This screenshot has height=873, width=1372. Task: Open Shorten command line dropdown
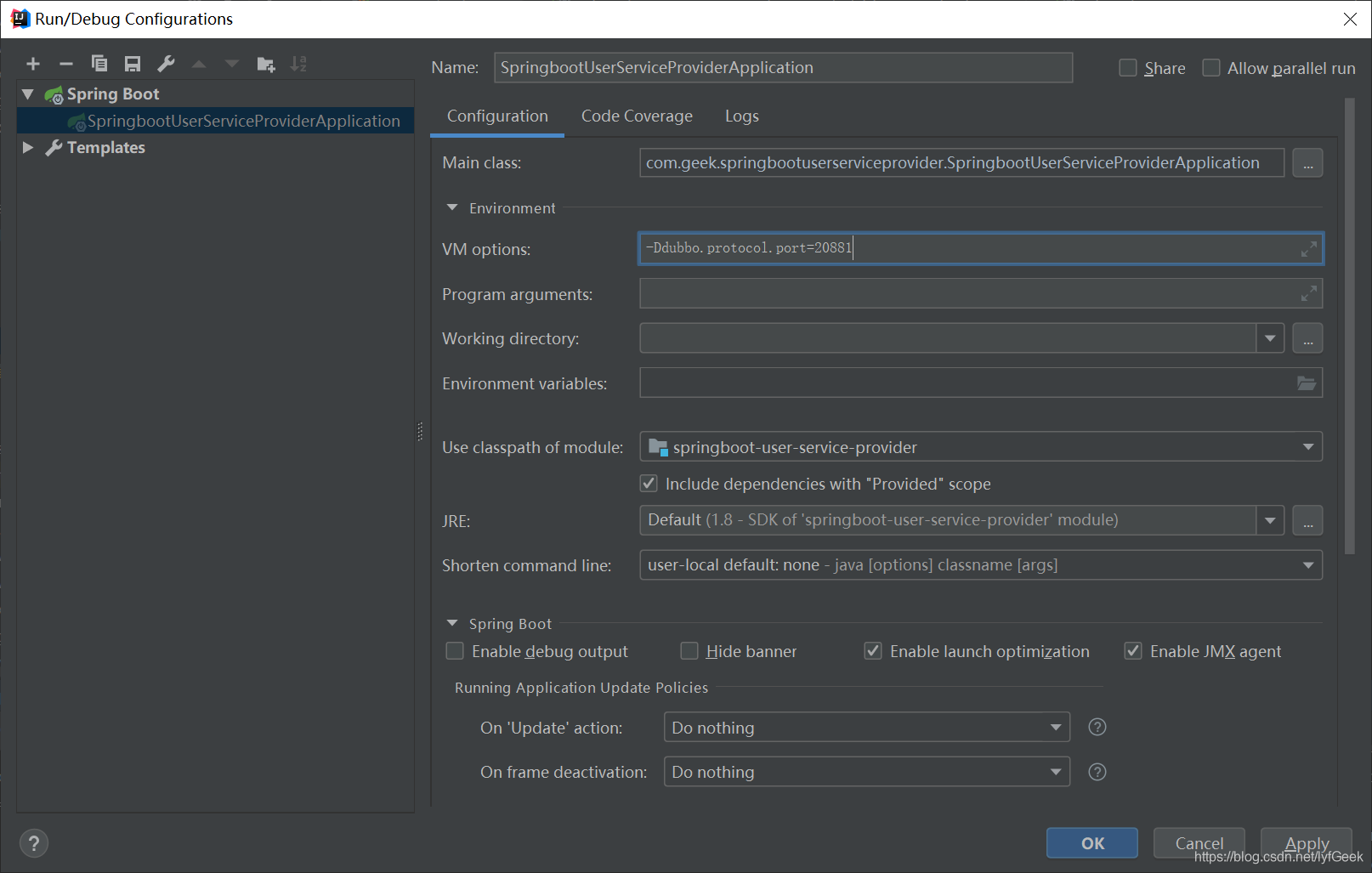[1308, 565]
